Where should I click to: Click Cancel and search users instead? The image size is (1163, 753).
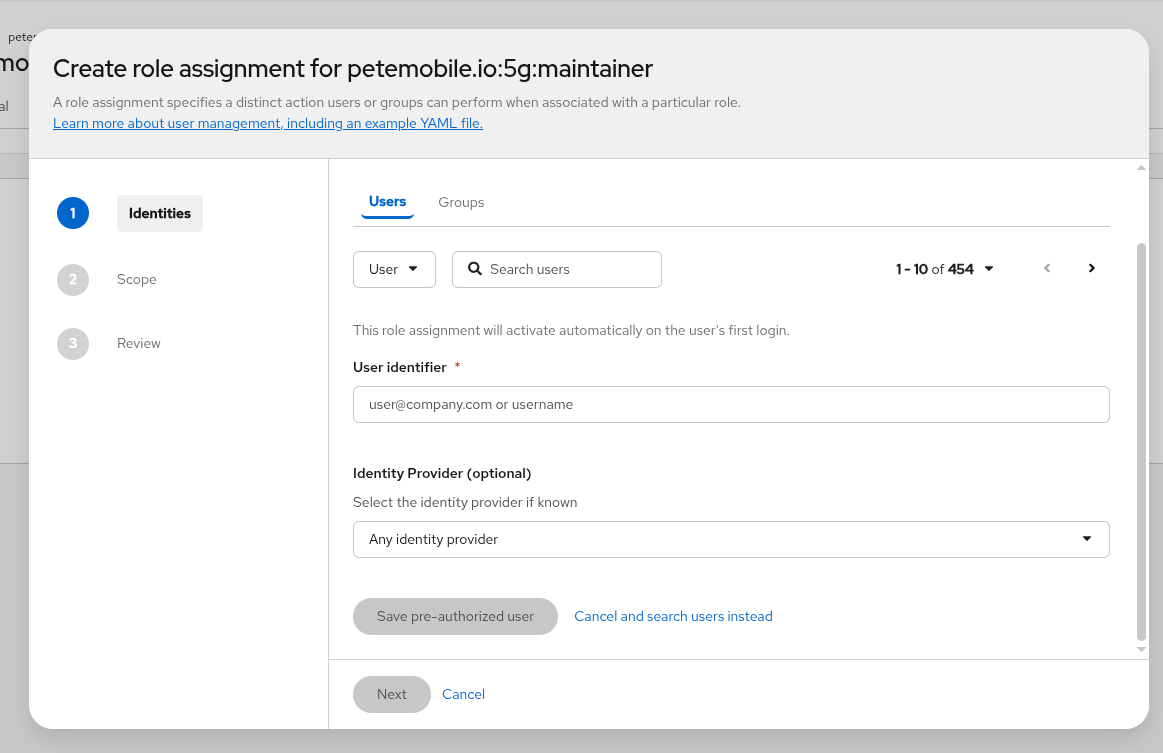pos(673,616)
